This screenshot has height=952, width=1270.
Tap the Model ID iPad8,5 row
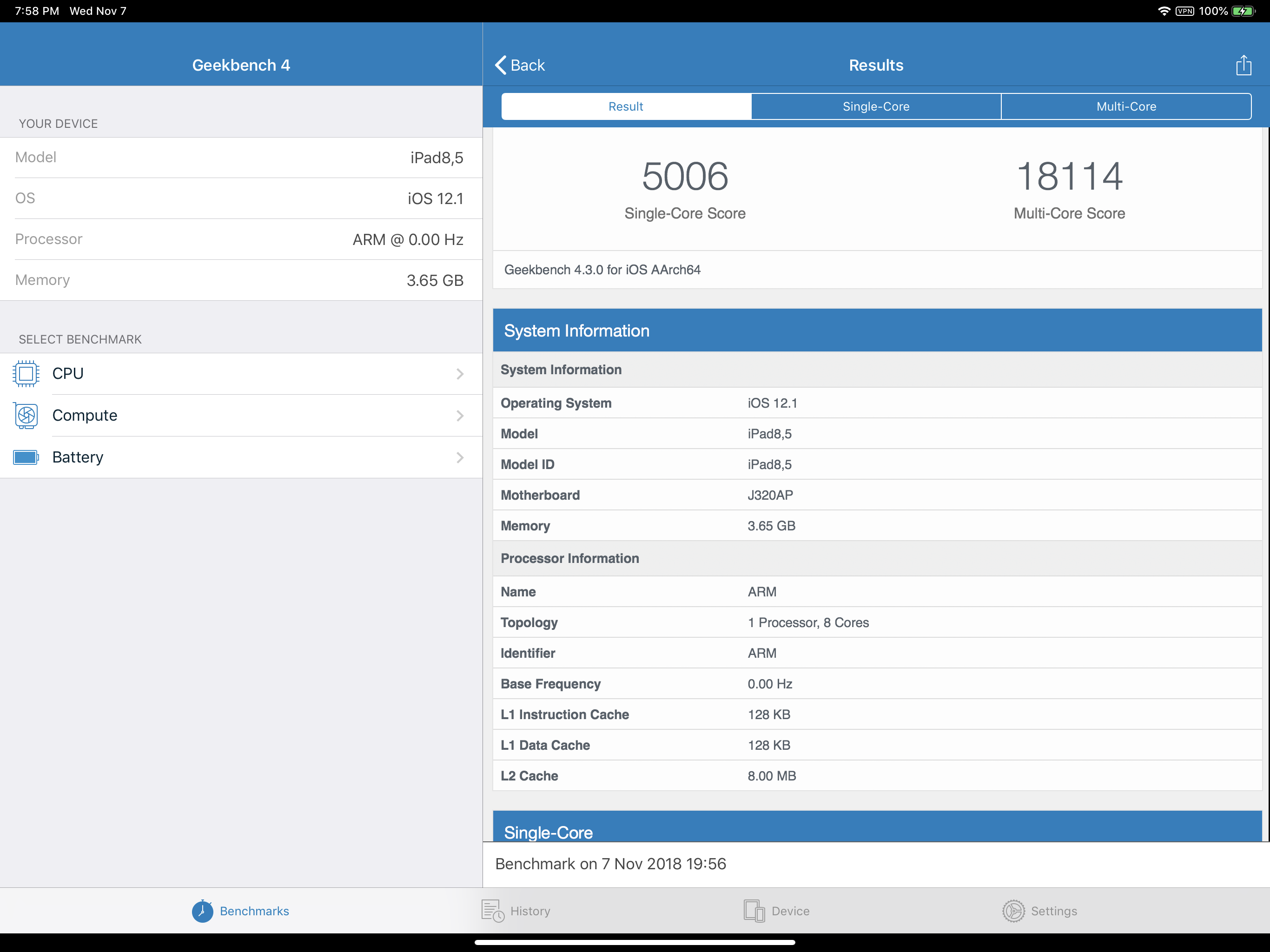[877, 464]
